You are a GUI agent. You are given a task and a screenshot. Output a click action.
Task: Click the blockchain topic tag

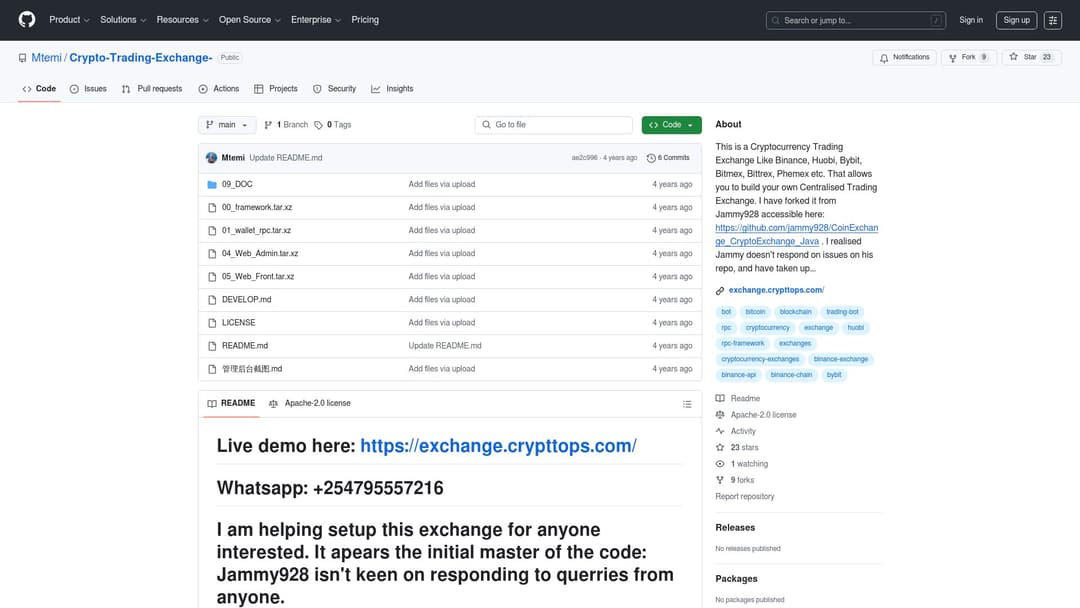point(796,312)
